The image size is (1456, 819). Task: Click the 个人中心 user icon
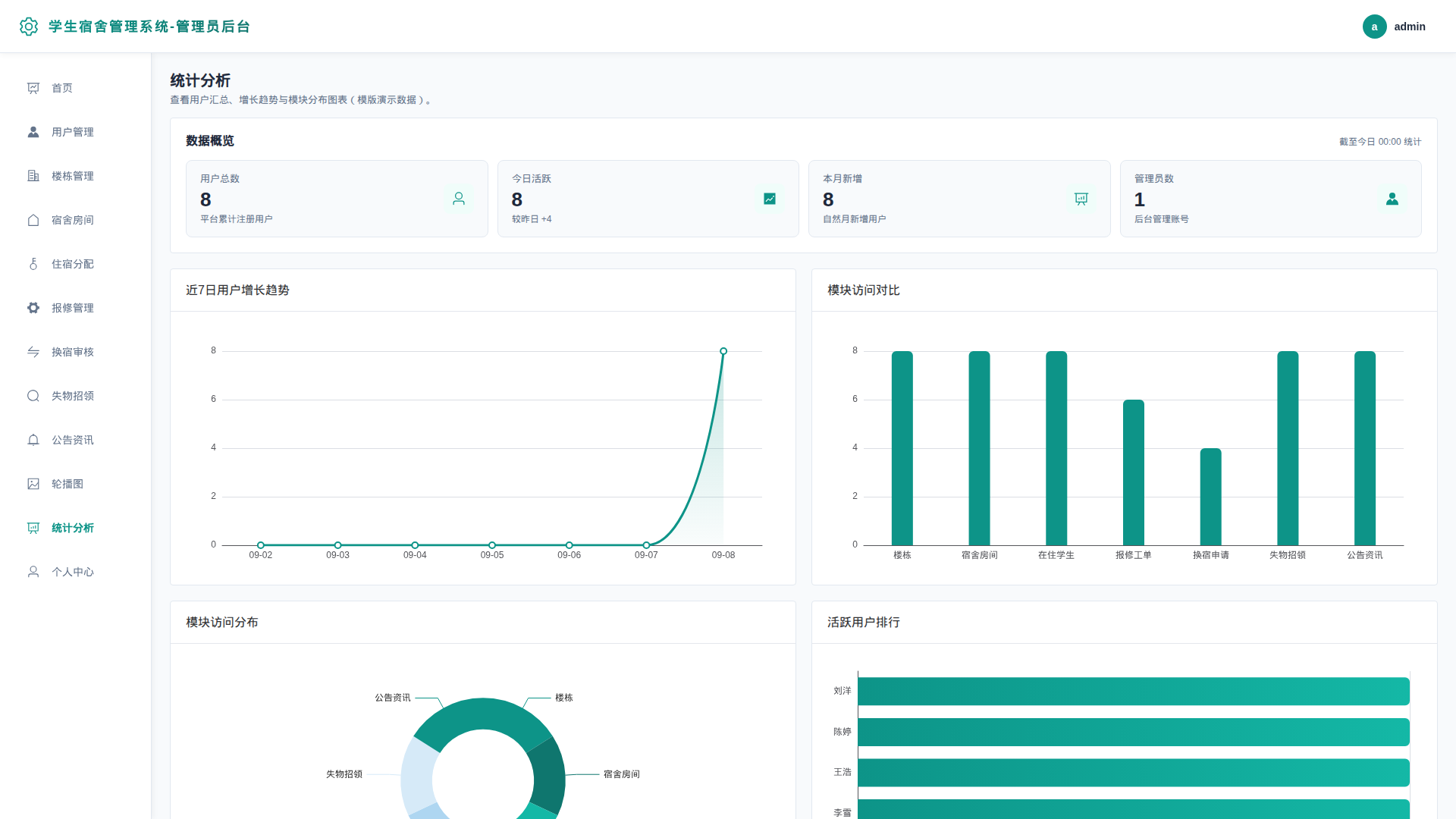click(33, 572)
